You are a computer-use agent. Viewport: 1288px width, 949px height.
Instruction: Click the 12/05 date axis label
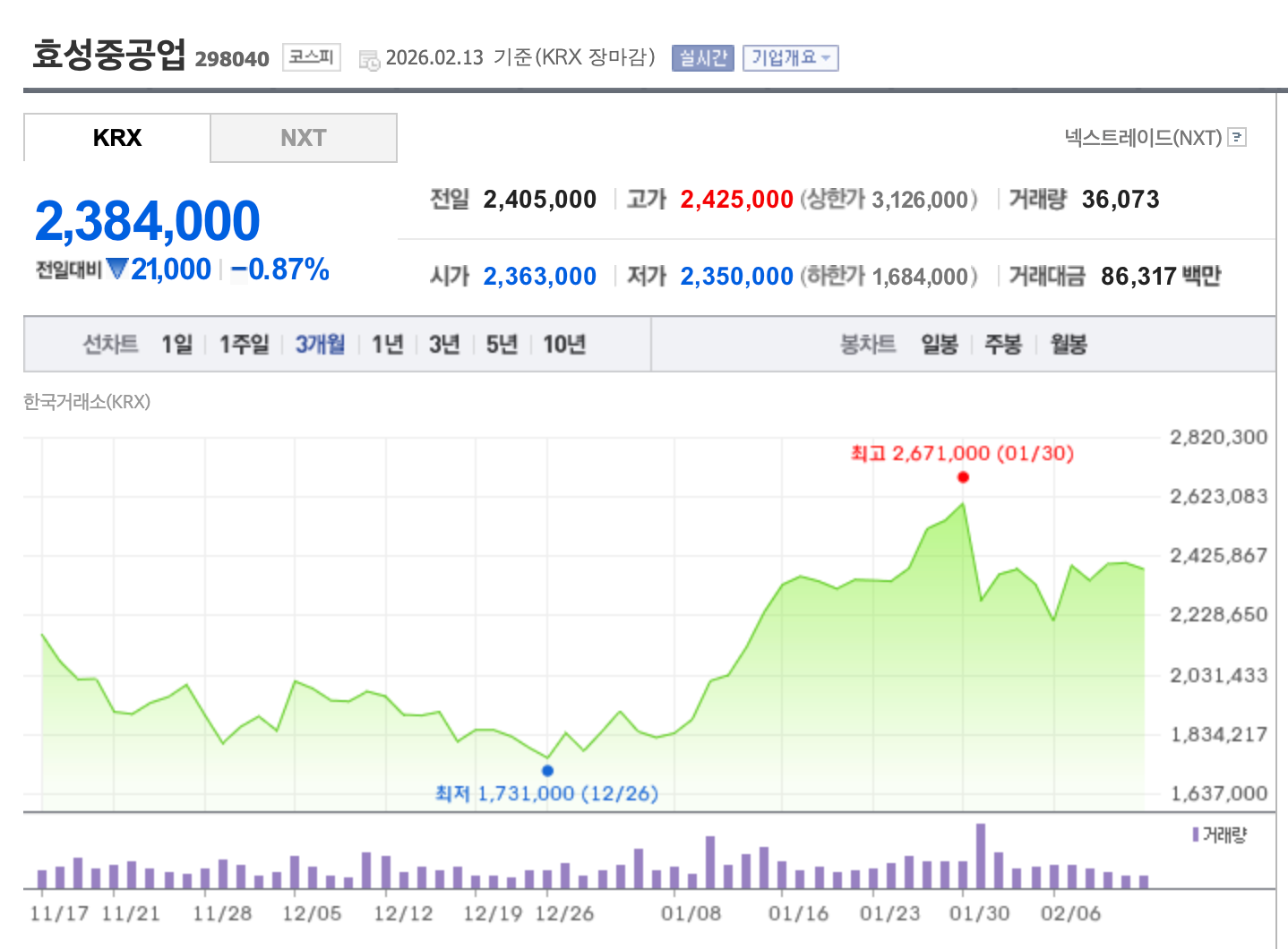(x=312, y=913)
